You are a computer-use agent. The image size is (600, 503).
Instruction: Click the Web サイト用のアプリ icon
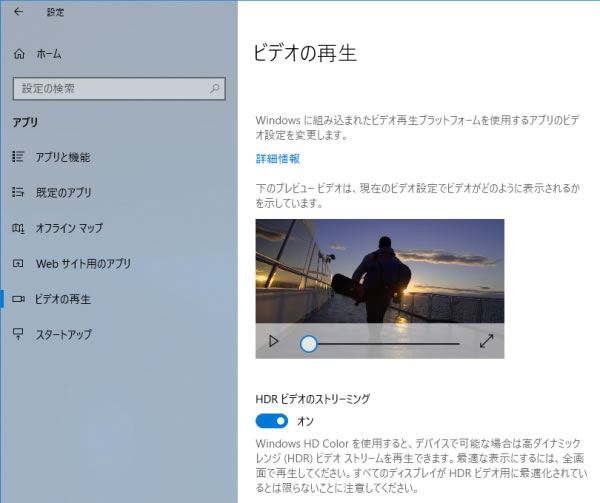pos(18,263)
